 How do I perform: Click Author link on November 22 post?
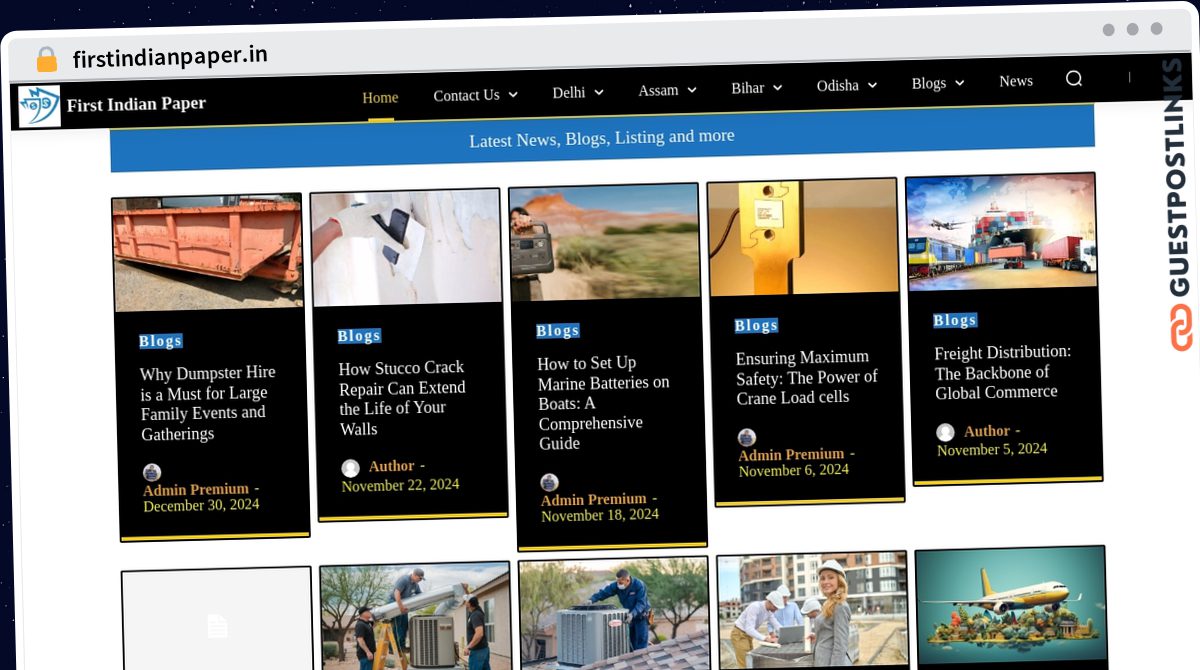[391, 467]
